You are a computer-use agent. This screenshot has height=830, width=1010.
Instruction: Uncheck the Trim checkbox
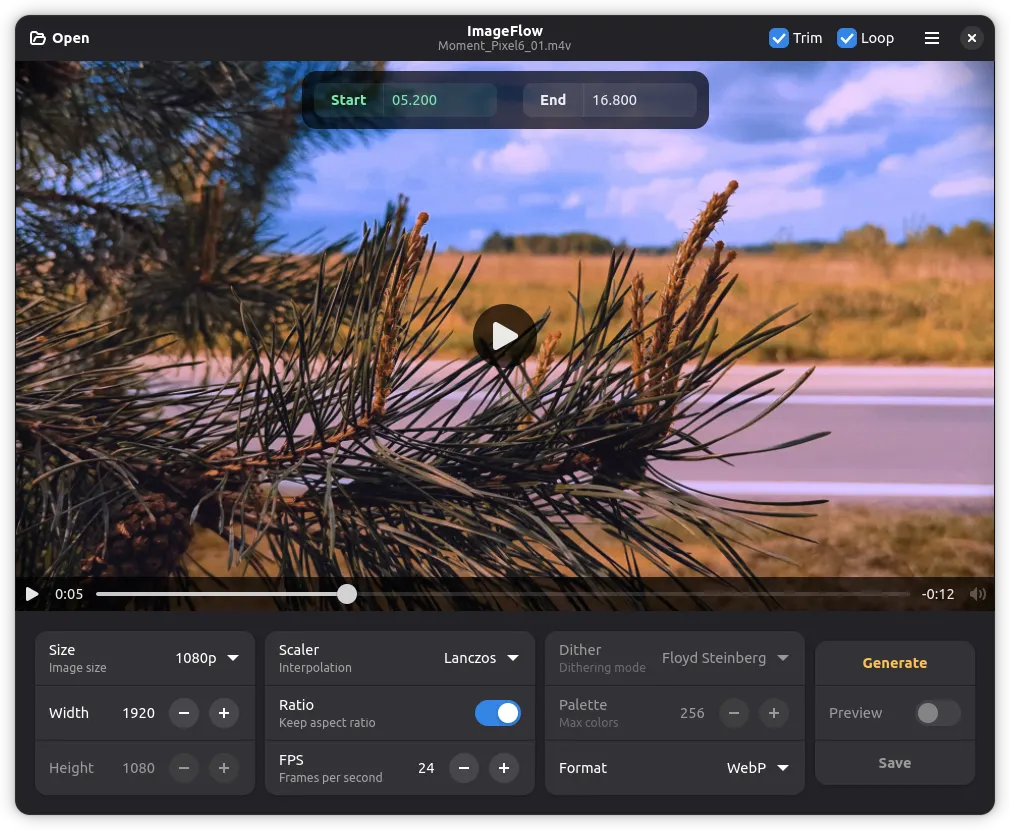779,38
